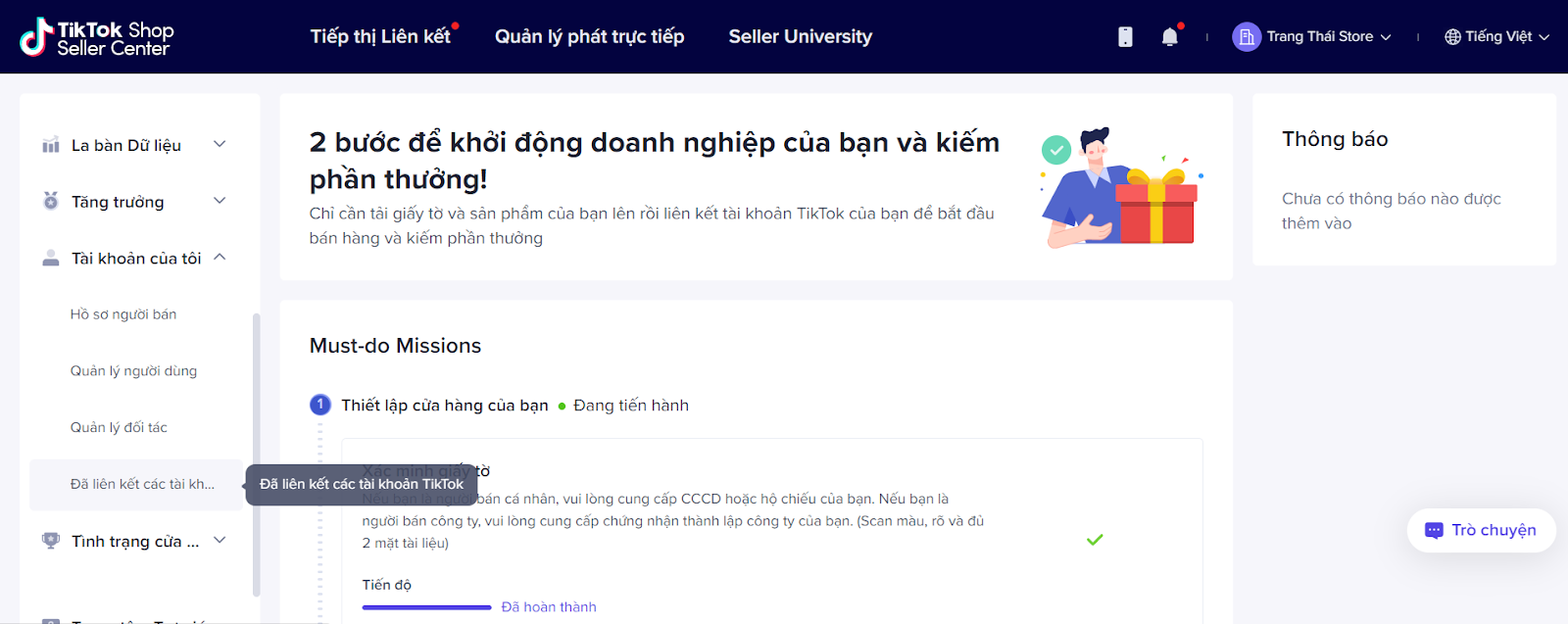Click the Trang Thái Store avatar icon
Viewport: 1568px width, 624px height.
[1247, 37]
